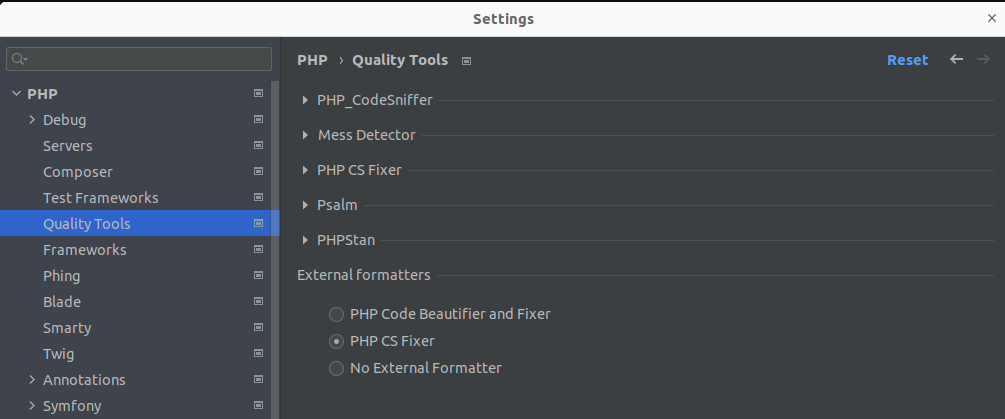Screen dimensions: 1005x419
Task: Click project-level icon beside Blade row
Action: click(x=258, y=301)
